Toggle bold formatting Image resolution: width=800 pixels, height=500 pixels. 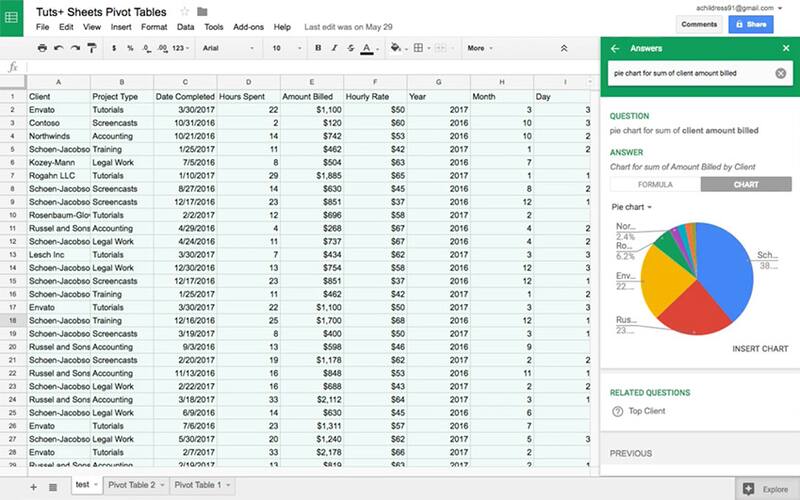click(x=318, y=47)
